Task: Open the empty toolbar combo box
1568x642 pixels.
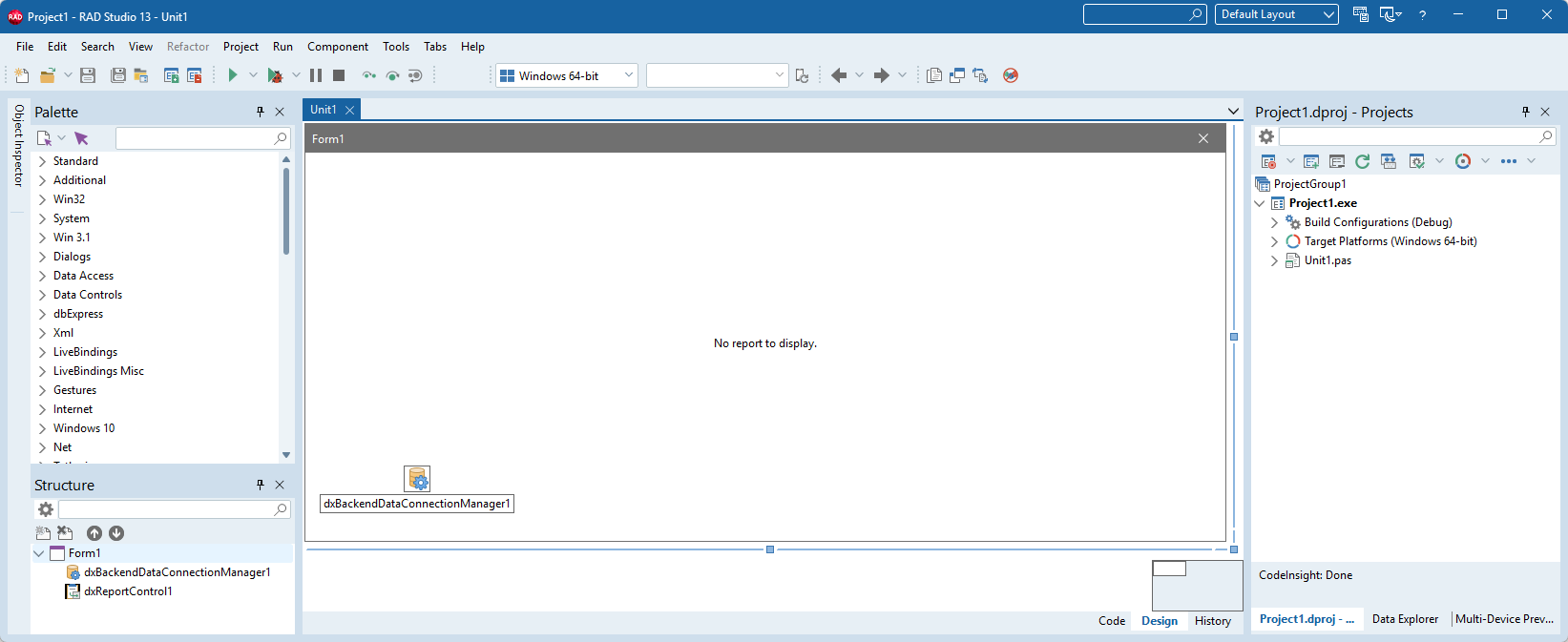Action: pos(780,75)
